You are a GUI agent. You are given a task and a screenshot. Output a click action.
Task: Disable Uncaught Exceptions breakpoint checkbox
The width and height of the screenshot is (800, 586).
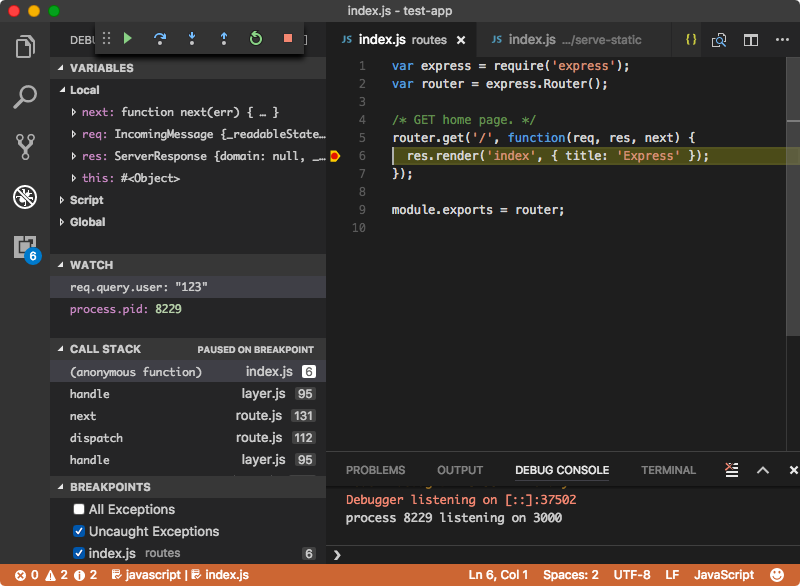point(79,531)
